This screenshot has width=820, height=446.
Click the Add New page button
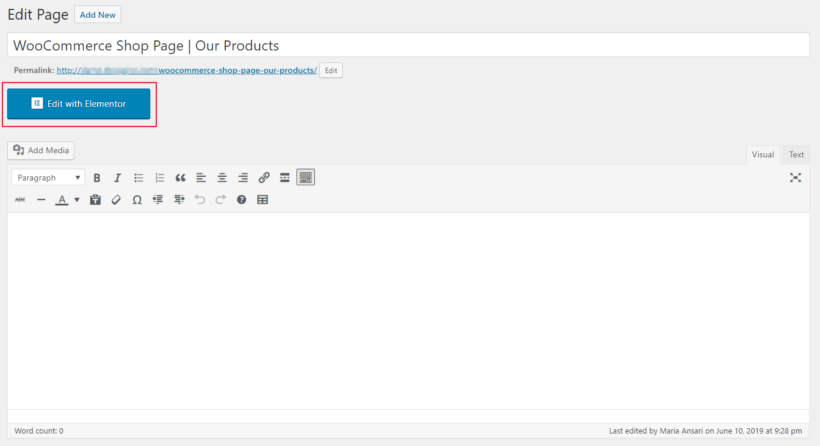click(97, 15)
